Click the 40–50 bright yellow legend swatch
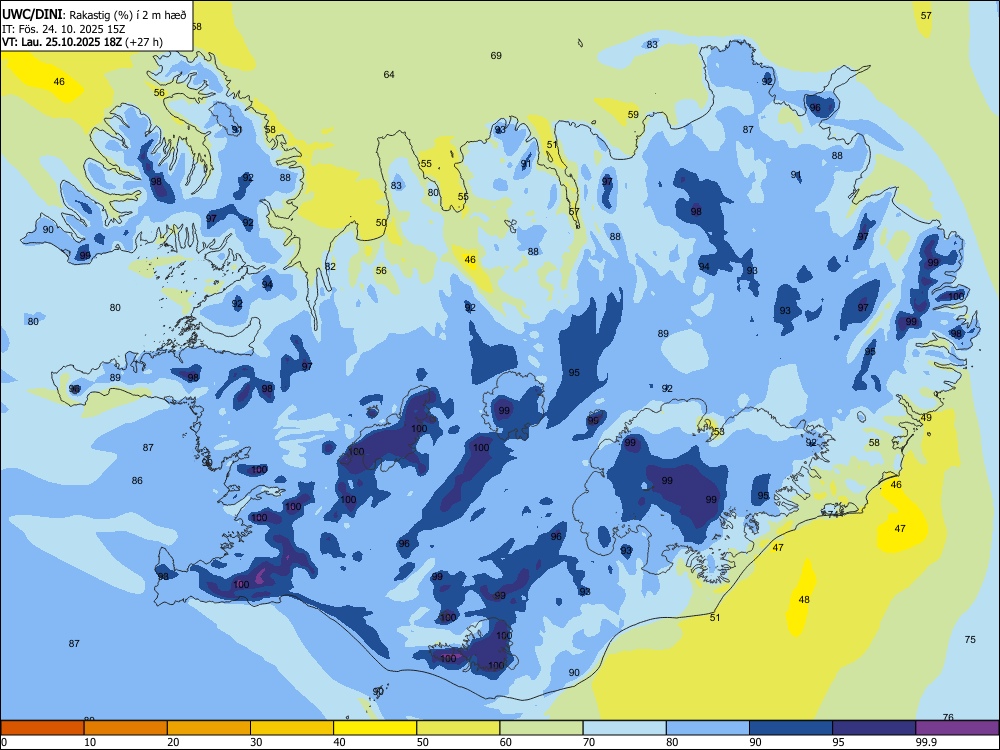This screenshot has width=1000, height=750. pos(375,728)
